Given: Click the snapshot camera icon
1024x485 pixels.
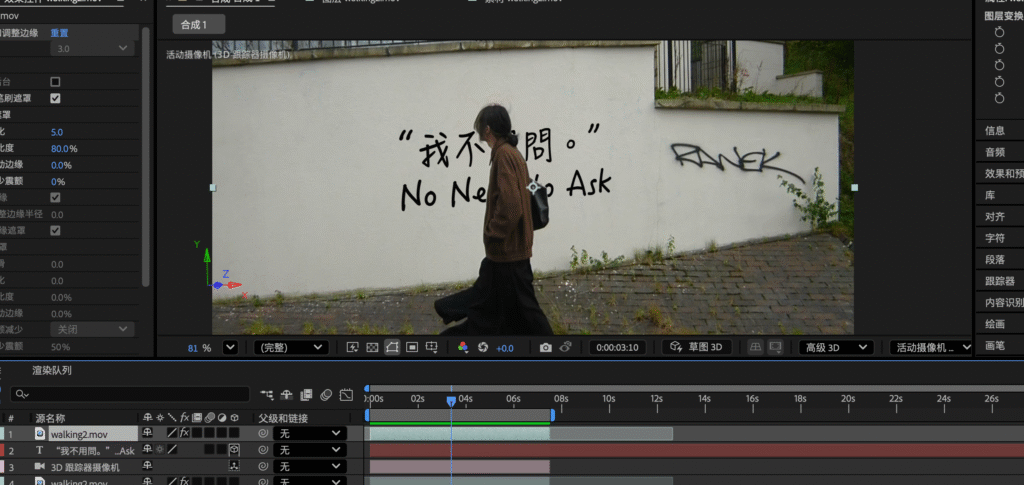Looking at the screenshot, I should (x=545, y=347).
